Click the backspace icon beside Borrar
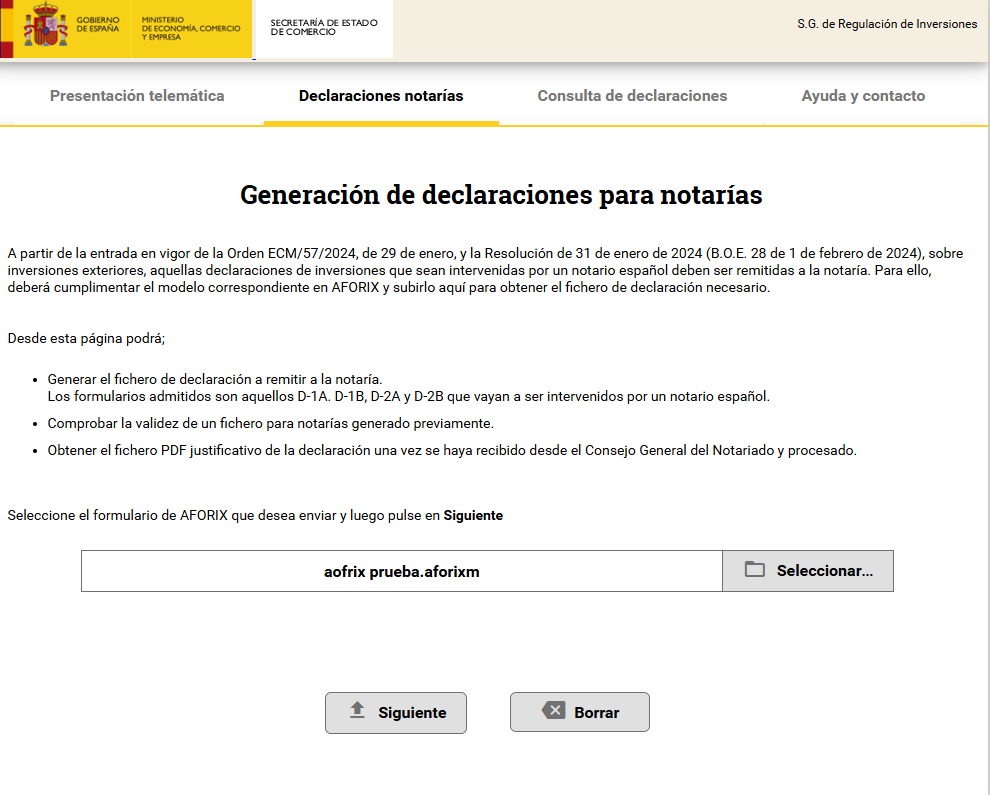 tap(553, 711)
